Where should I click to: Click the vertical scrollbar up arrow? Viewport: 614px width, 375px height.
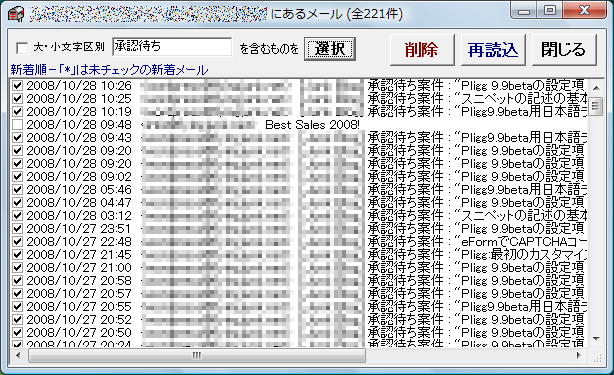pyautogui.click(x=596, y=88)
